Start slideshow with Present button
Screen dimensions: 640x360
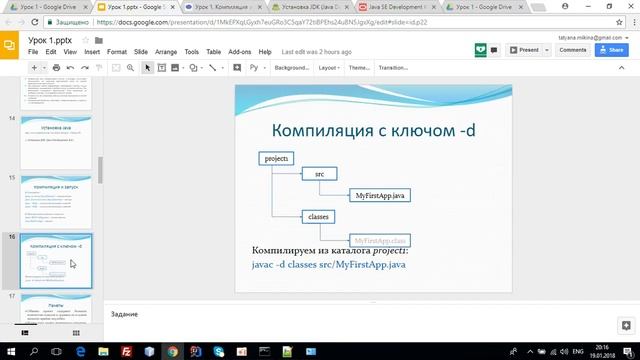[x=524, y=50]
